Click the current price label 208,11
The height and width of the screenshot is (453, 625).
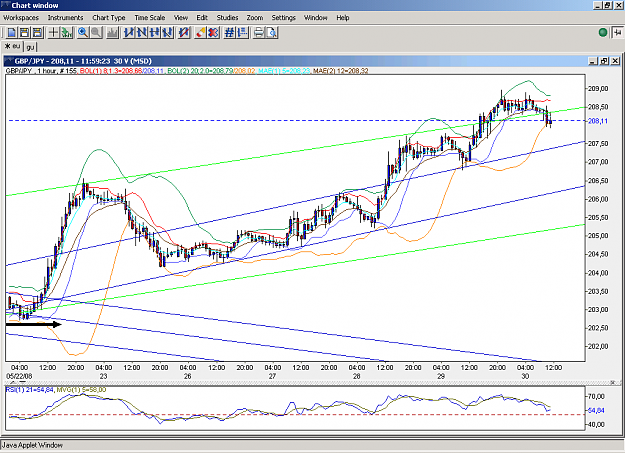click(598, 121)
